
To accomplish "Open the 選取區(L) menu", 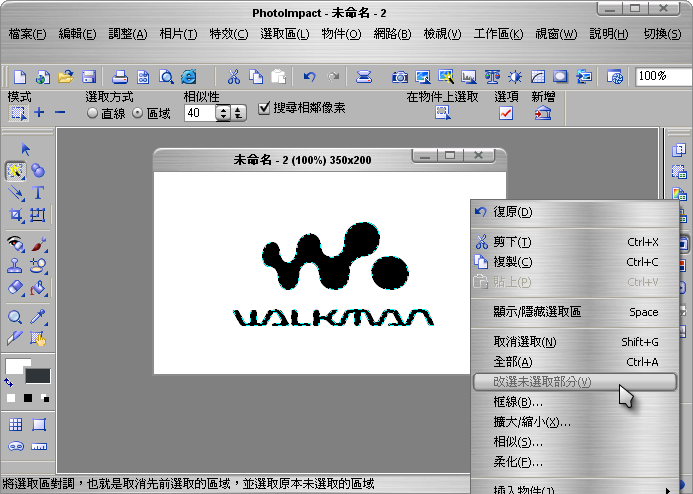I will [x=285, y=34].
